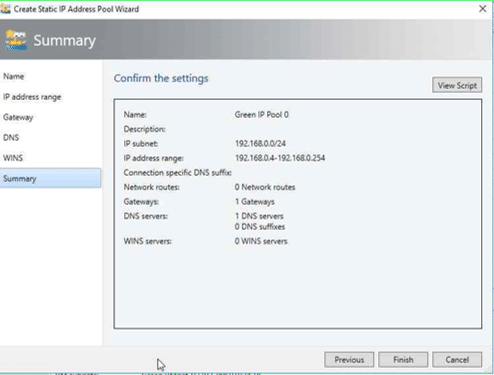Click Finish to create the pool
This screenshot has height=375, width=494.
coord(403,360)
